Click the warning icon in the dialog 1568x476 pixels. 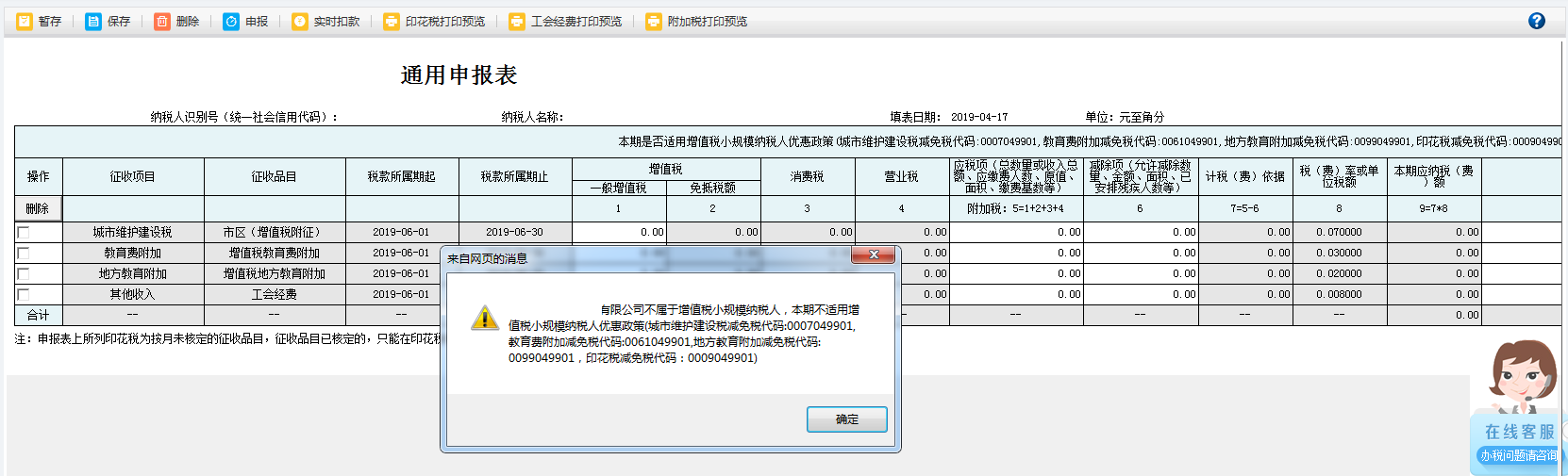[485, 318]
